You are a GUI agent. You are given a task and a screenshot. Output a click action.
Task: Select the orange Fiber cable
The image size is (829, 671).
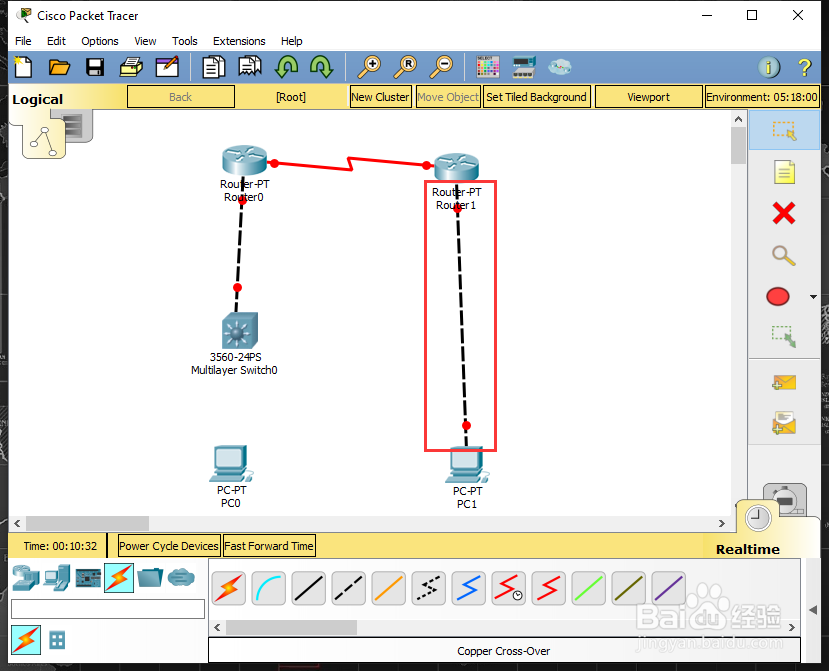click(x=389, y=589)
